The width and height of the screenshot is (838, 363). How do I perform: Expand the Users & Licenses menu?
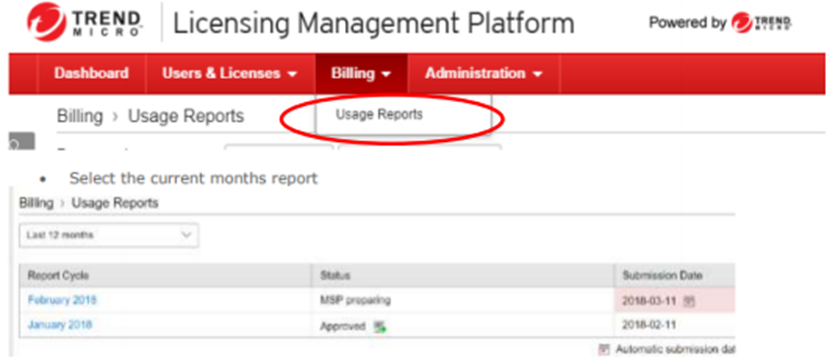tap(230, 73)
